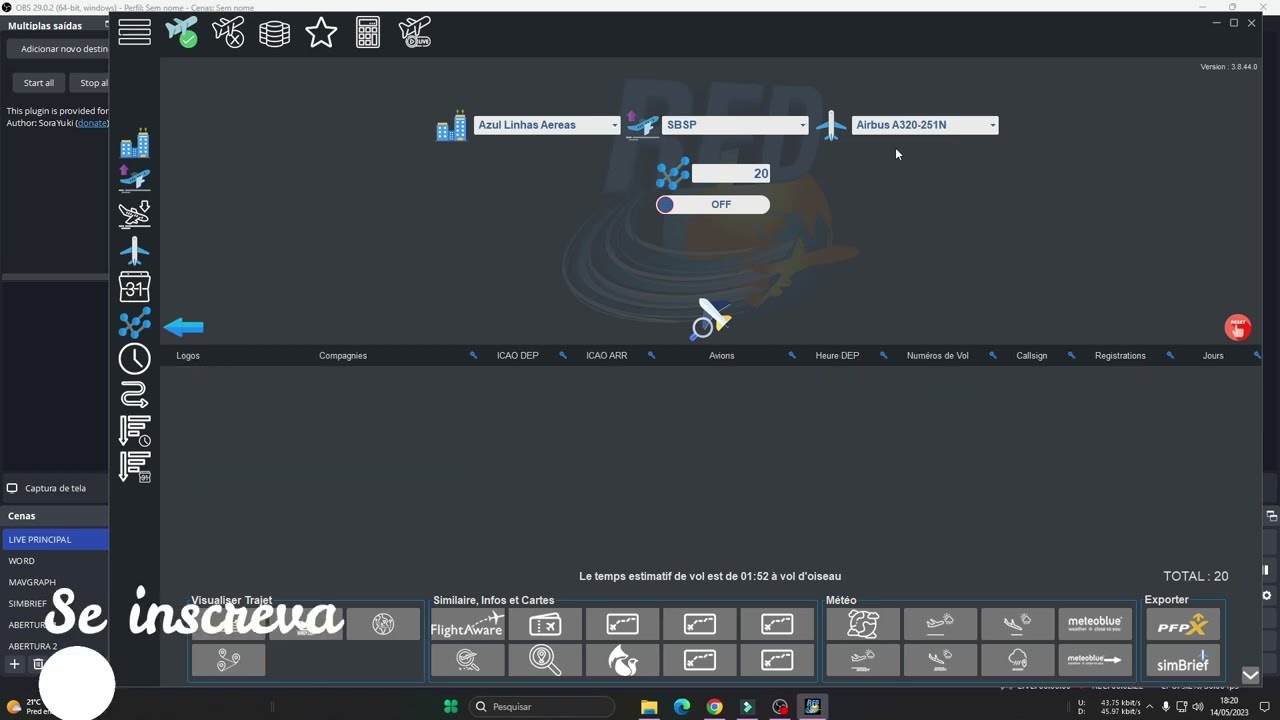Toggle the OFF switch
The image size is (1280, 720).
click(x=713, y=204)
